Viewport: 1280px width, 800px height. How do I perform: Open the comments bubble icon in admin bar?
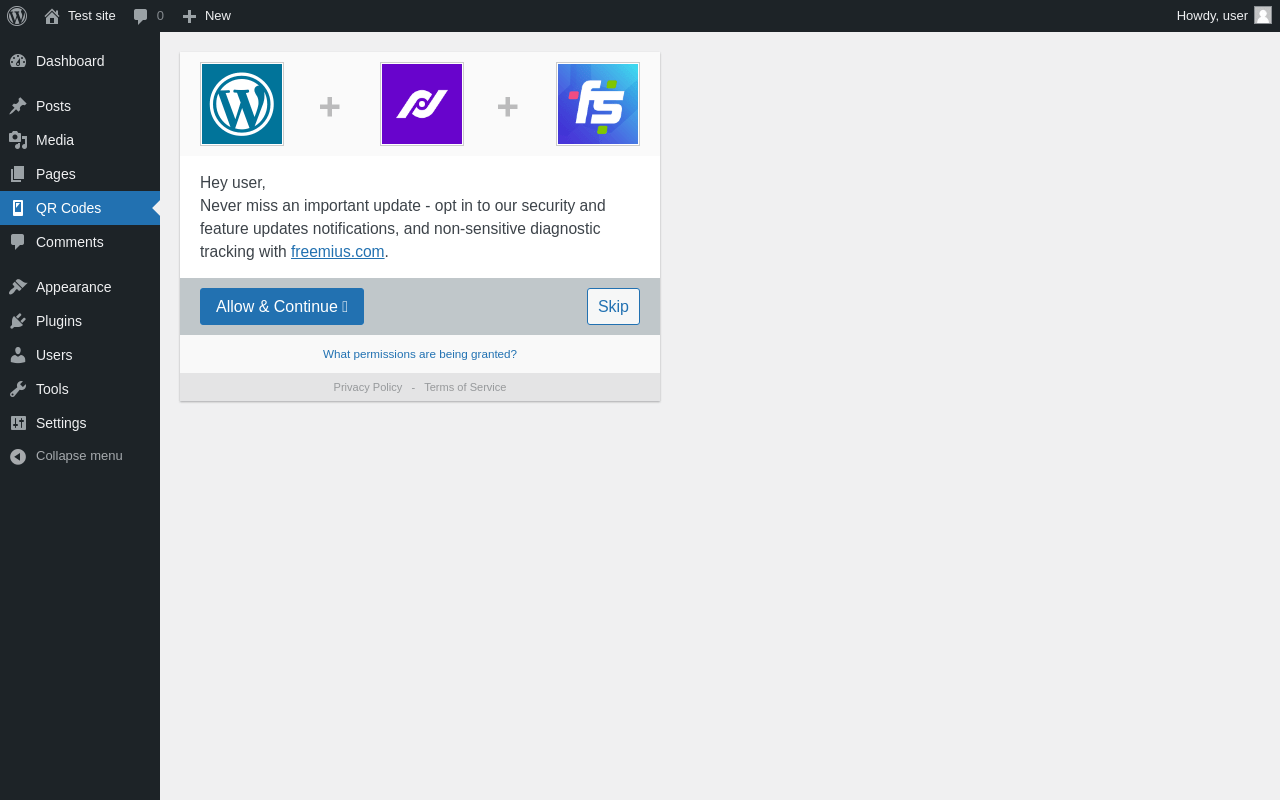pos(141,16)
